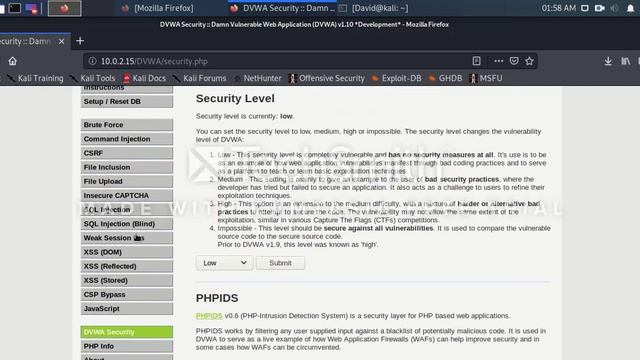The height and width of the screenshot is (360, 640).
Task: Click the Save to Pocket icon
Action: [514, 61]
